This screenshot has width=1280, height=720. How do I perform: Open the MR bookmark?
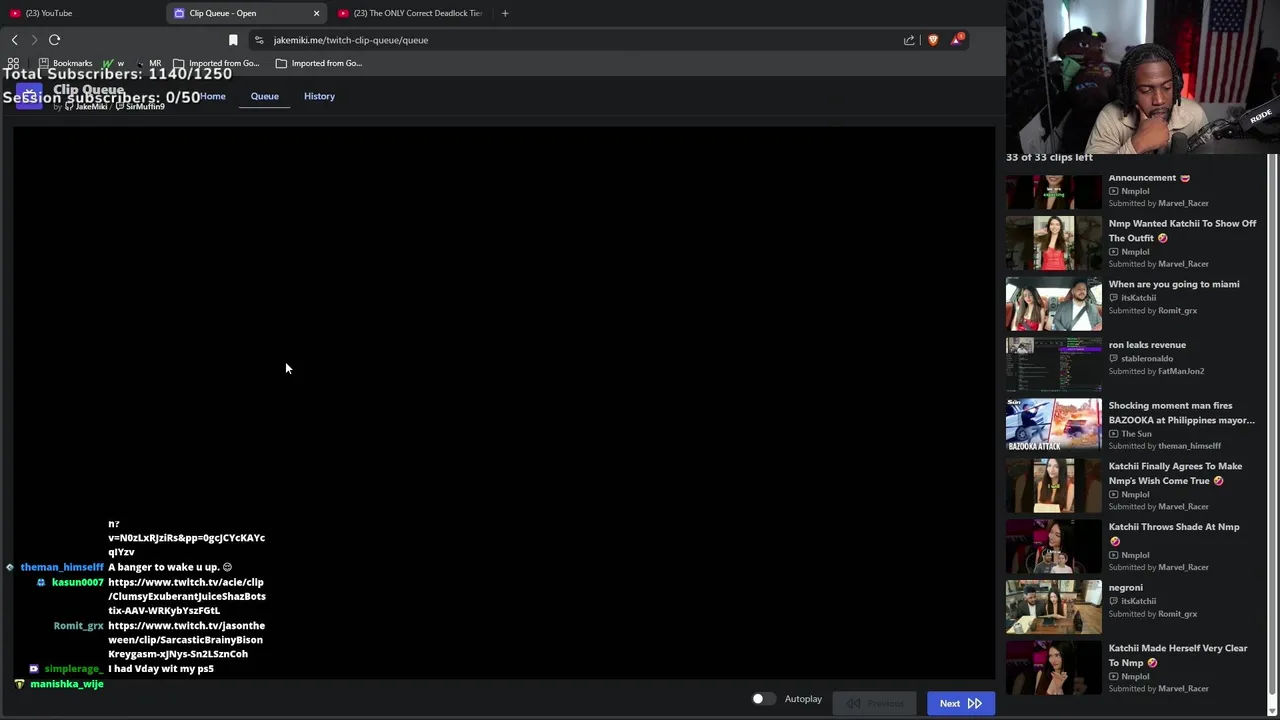pos(148,63)
